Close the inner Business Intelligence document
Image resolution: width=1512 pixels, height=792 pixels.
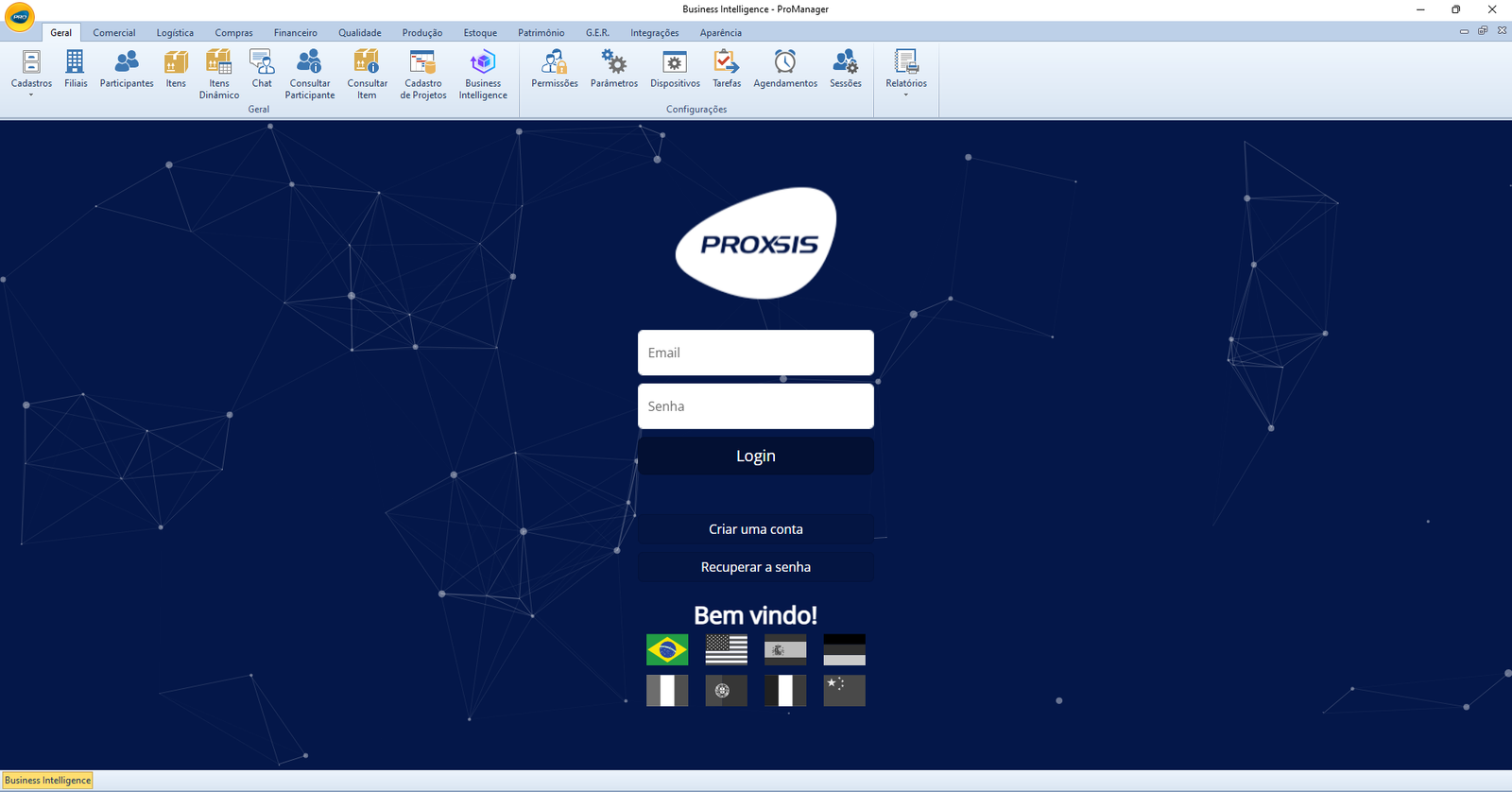pyautogui.click(x=1502, y=31)
